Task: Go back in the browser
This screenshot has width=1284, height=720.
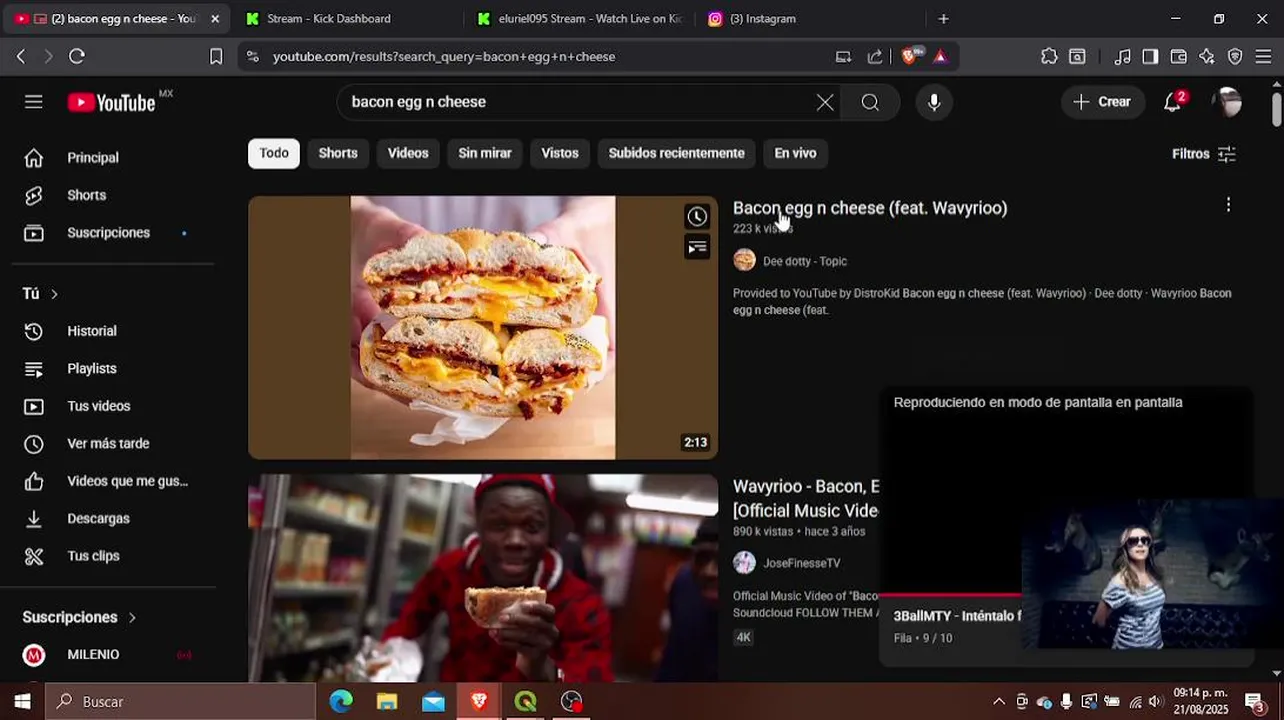Action: coord(21,57)
